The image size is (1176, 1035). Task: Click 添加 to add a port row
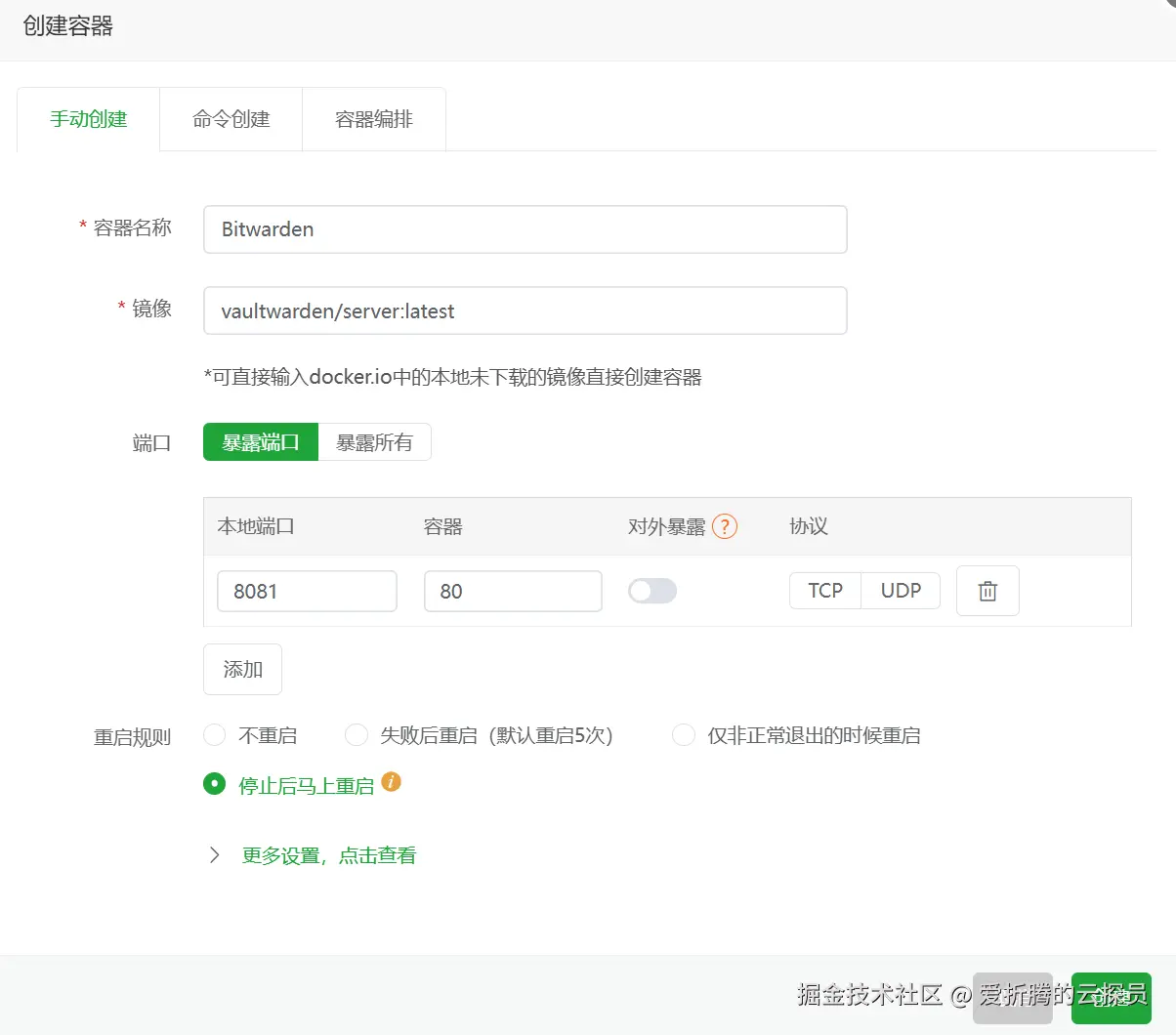(242, 669)
